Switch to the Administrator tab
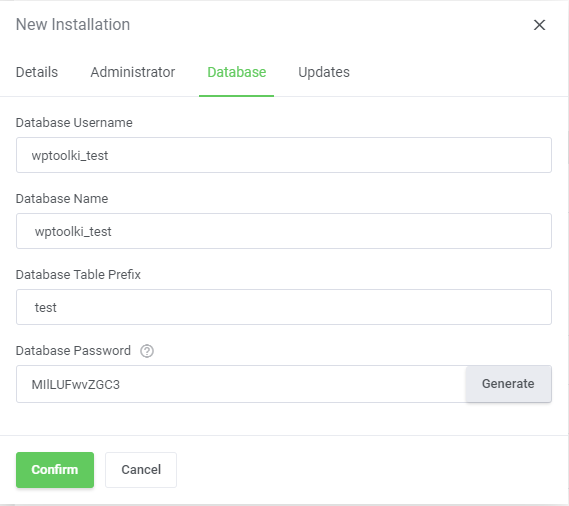Viewport: 569px width, 506px height. point(132,72)
